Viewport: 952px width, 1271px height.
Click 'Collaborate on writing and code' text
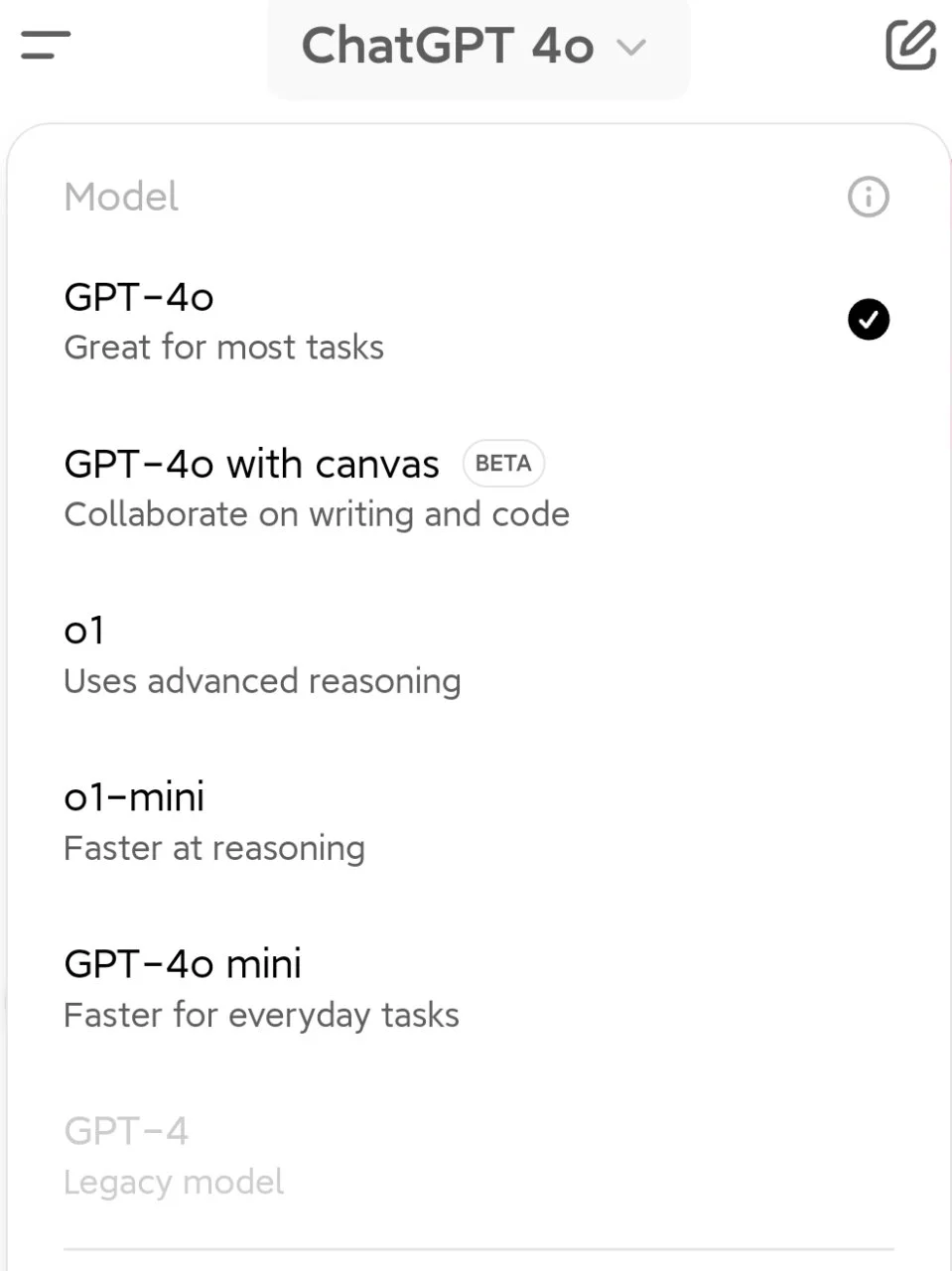tap(317, 514)
